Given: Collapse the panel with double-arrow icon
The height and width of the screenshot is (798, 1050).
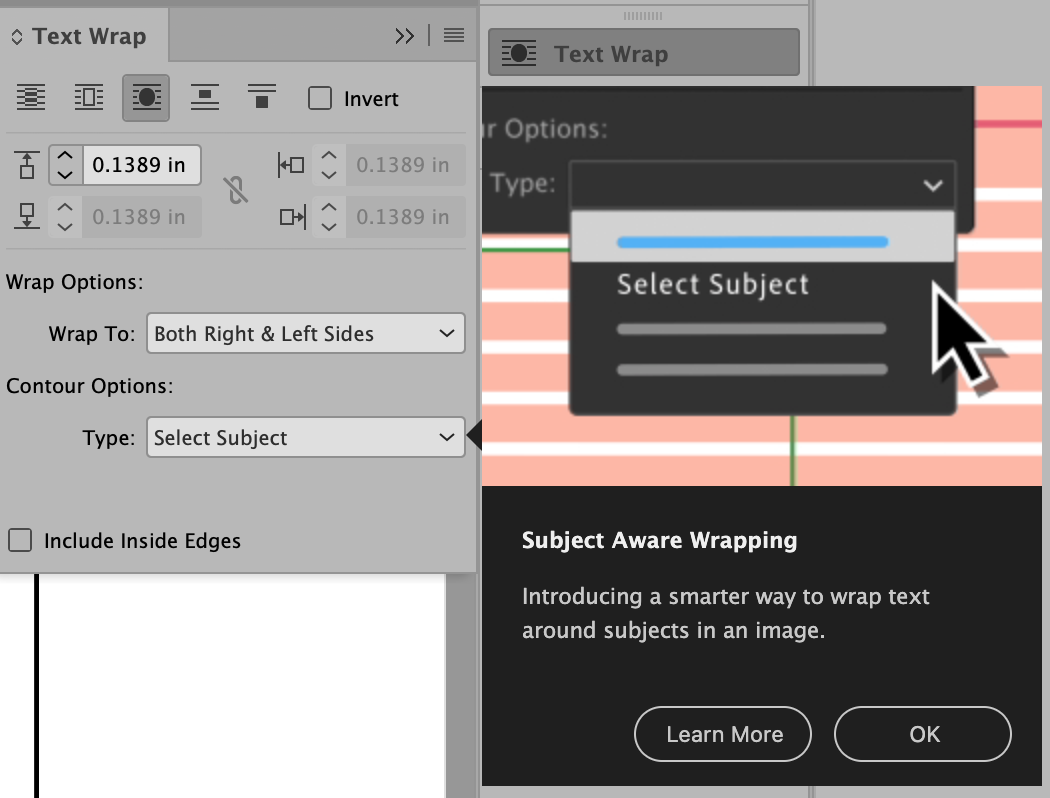Looking at the screenshot, I should pyautogui.click(x=405, y=35).
